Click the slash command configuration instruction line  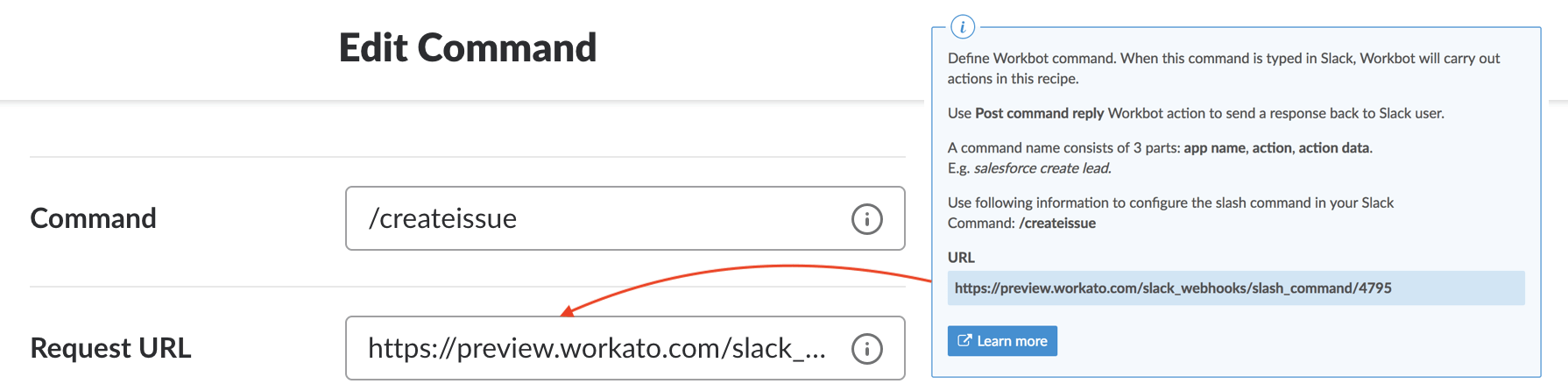(x=1169, y=203)
